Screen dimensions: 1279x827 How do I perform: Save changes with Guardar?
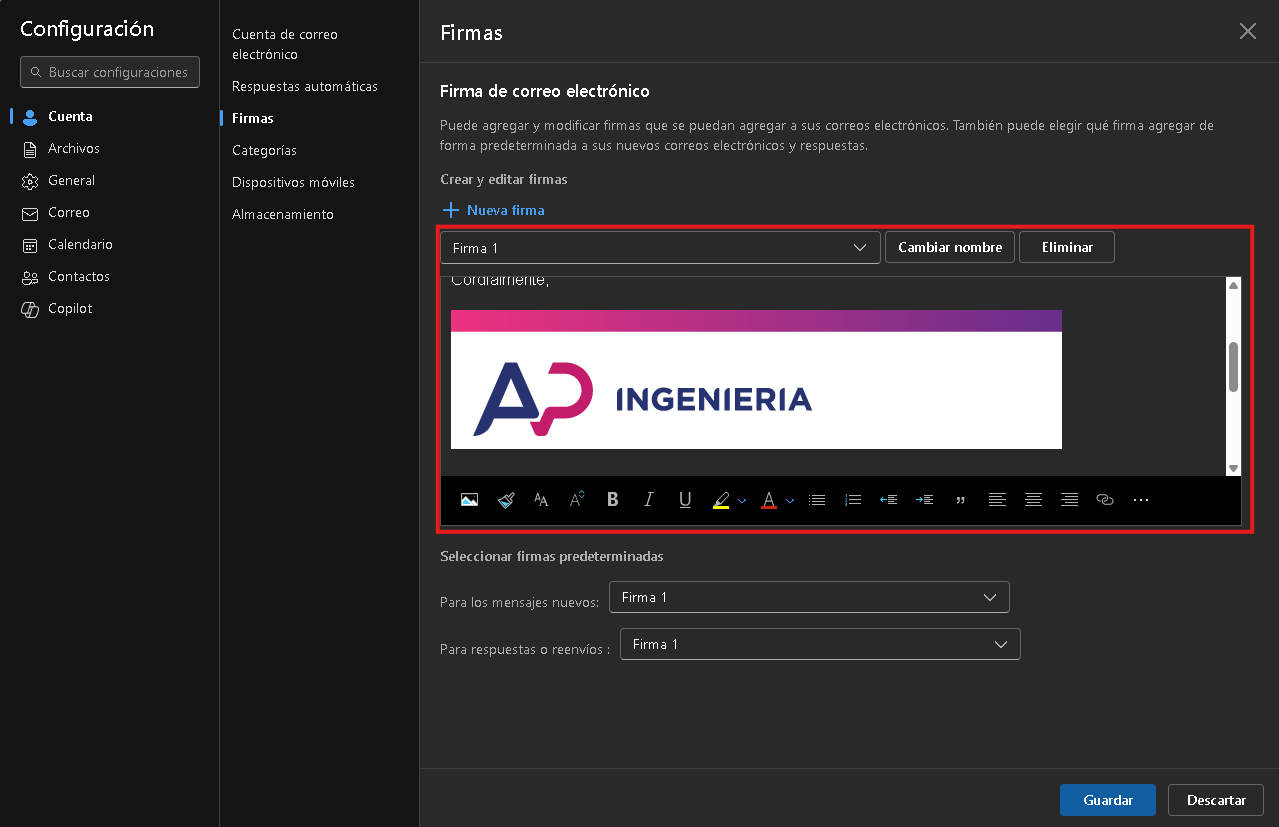click(x=1108, y=800)
